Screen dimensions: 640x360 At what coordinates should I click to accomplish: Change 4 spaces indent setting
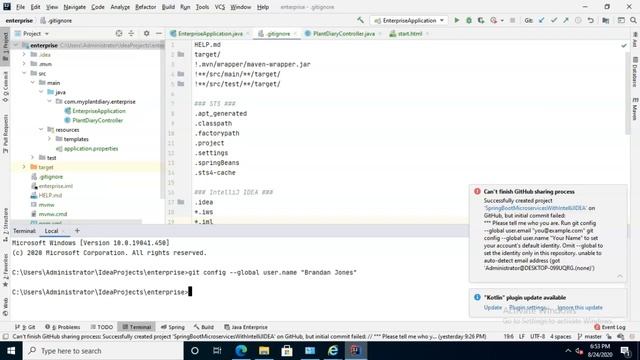pos(561,337)
